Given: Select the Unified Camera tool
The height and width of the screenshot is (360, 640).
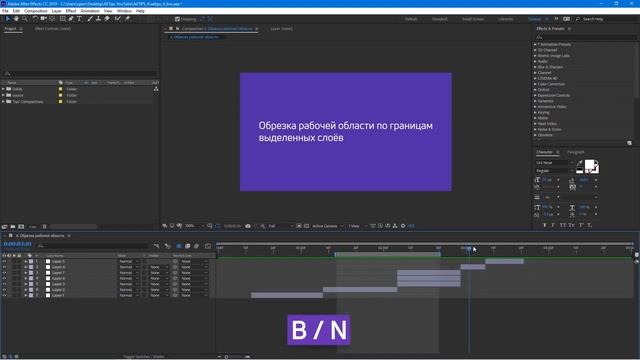Looking at the screenshot, I should click(43, 19).
